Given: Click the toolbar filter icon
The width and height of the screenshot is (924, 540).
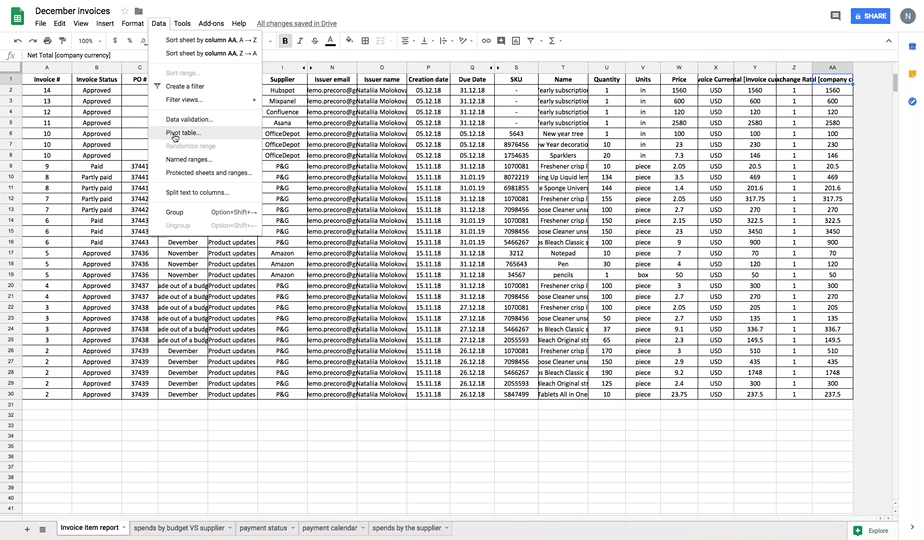Looking at the screenshot, I should click(x=531, y=41).
